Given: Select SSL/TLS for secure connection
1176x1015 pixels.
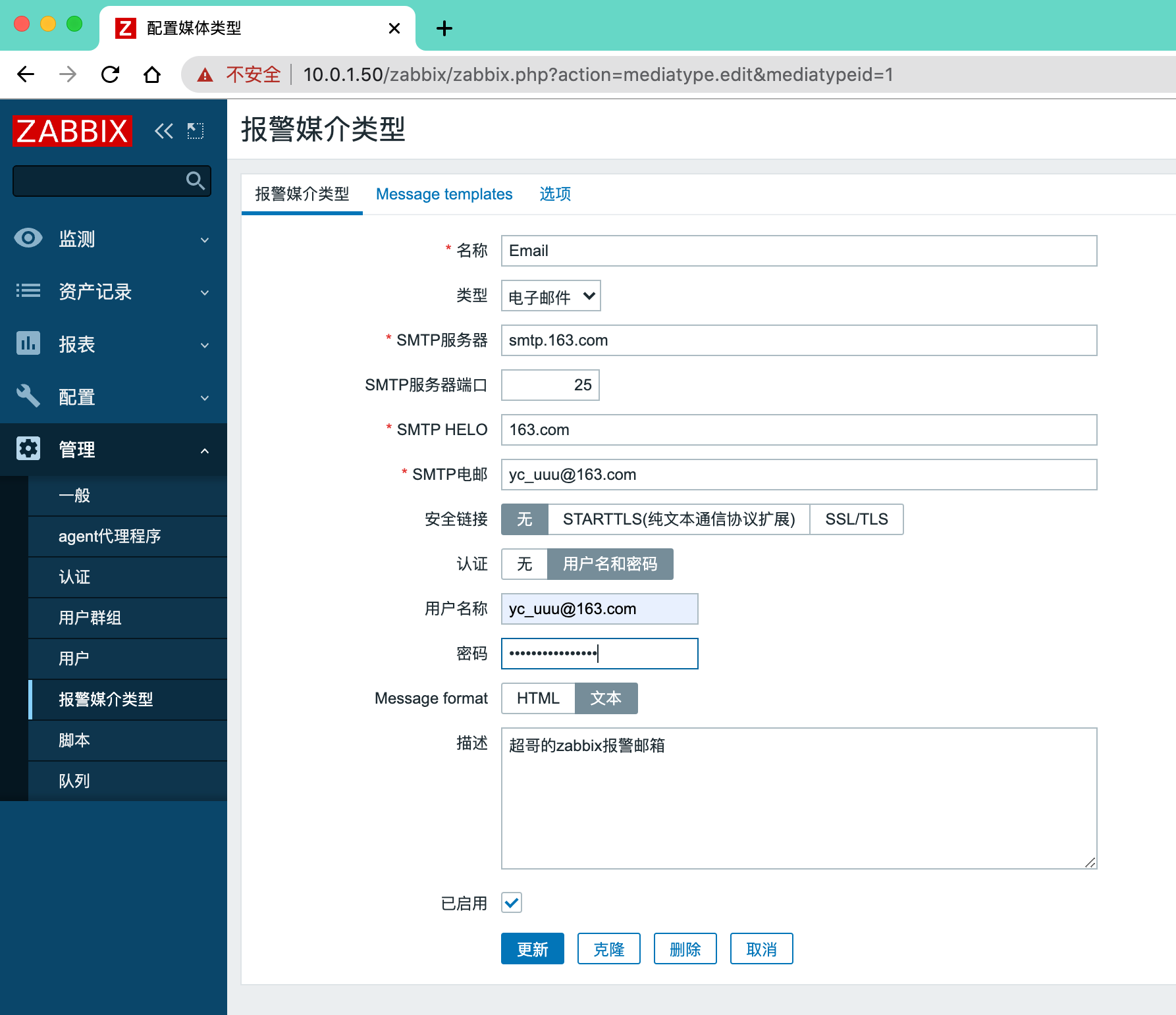Looking at the screenshot, I should [856, 519].
